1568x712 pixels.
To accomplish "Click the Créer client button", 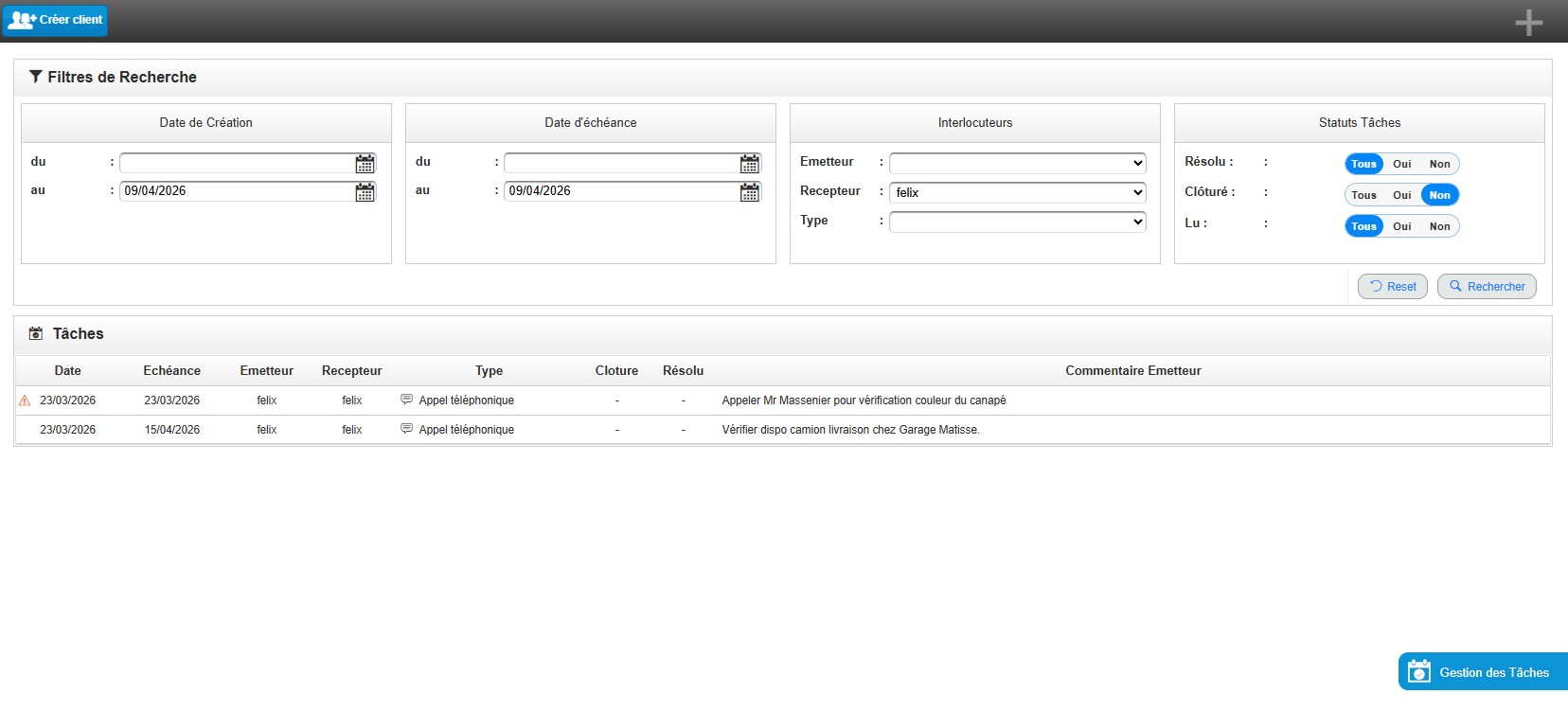I will [x=56, y=20].
